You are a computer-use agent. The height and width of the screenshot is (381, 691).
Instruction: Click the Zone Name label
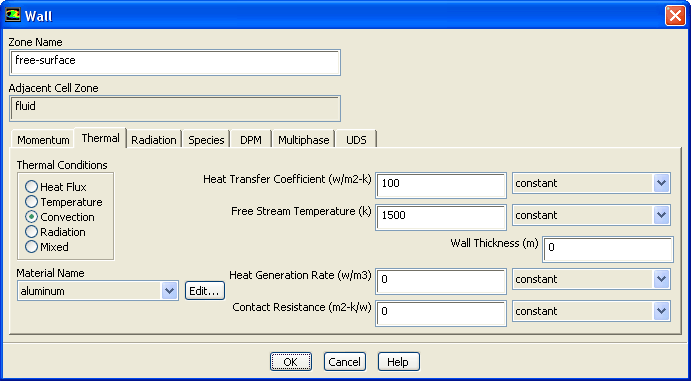[x=35, y=42]
